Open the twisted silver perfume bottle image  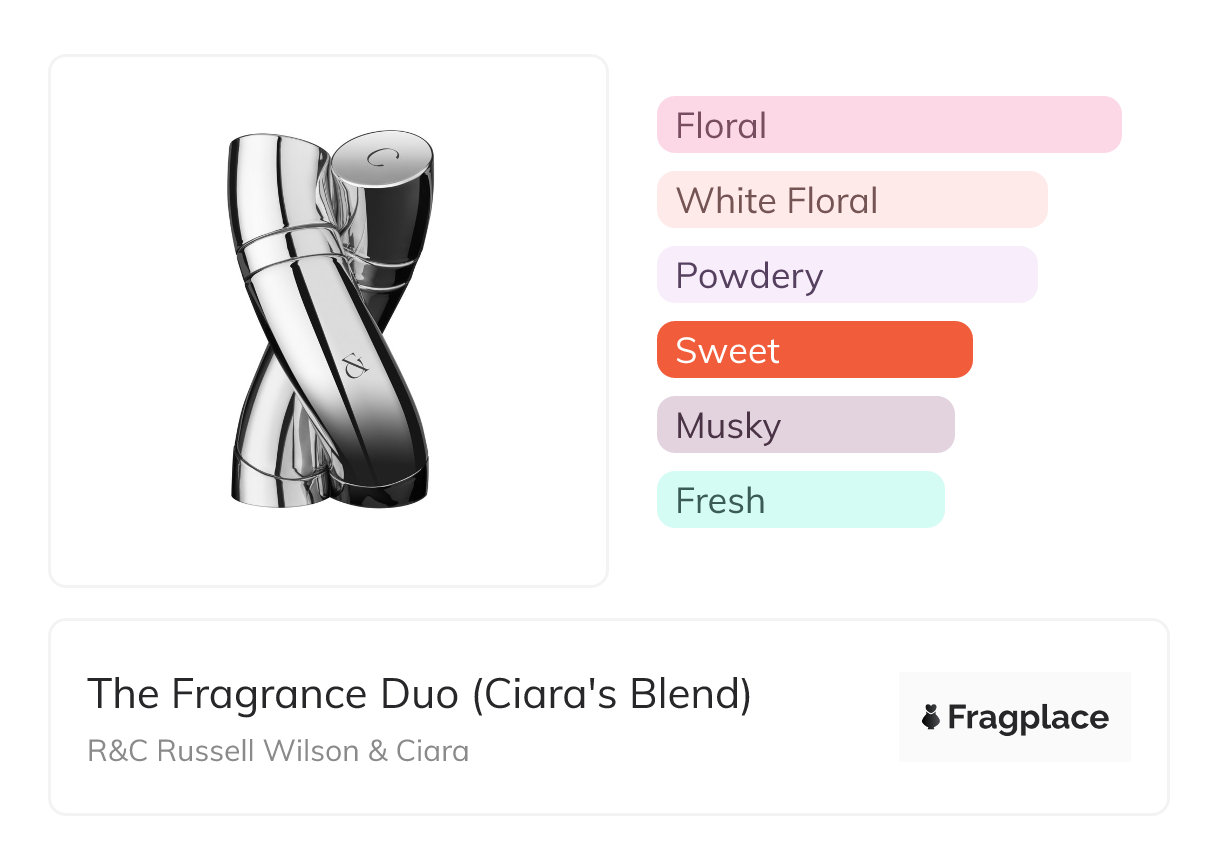click(x=329, y=320)
